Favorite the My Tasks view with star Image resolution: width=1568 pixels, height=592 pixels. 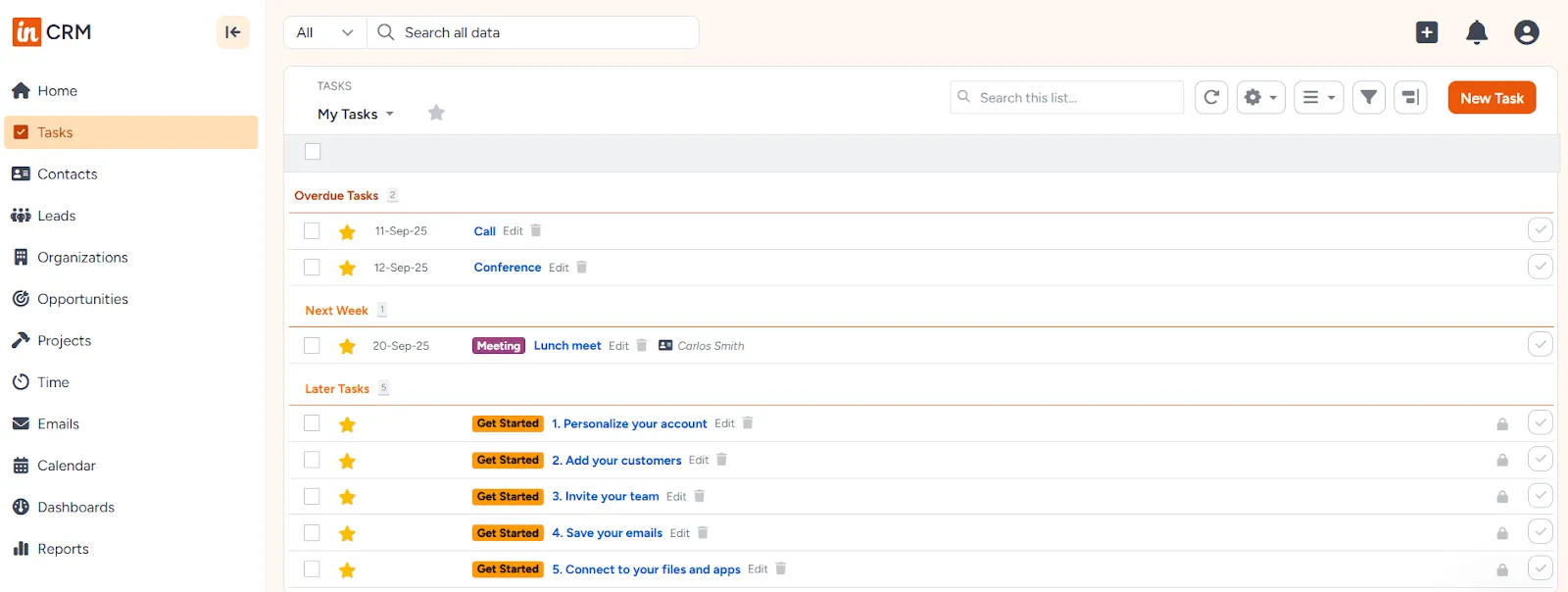(436, 113)
